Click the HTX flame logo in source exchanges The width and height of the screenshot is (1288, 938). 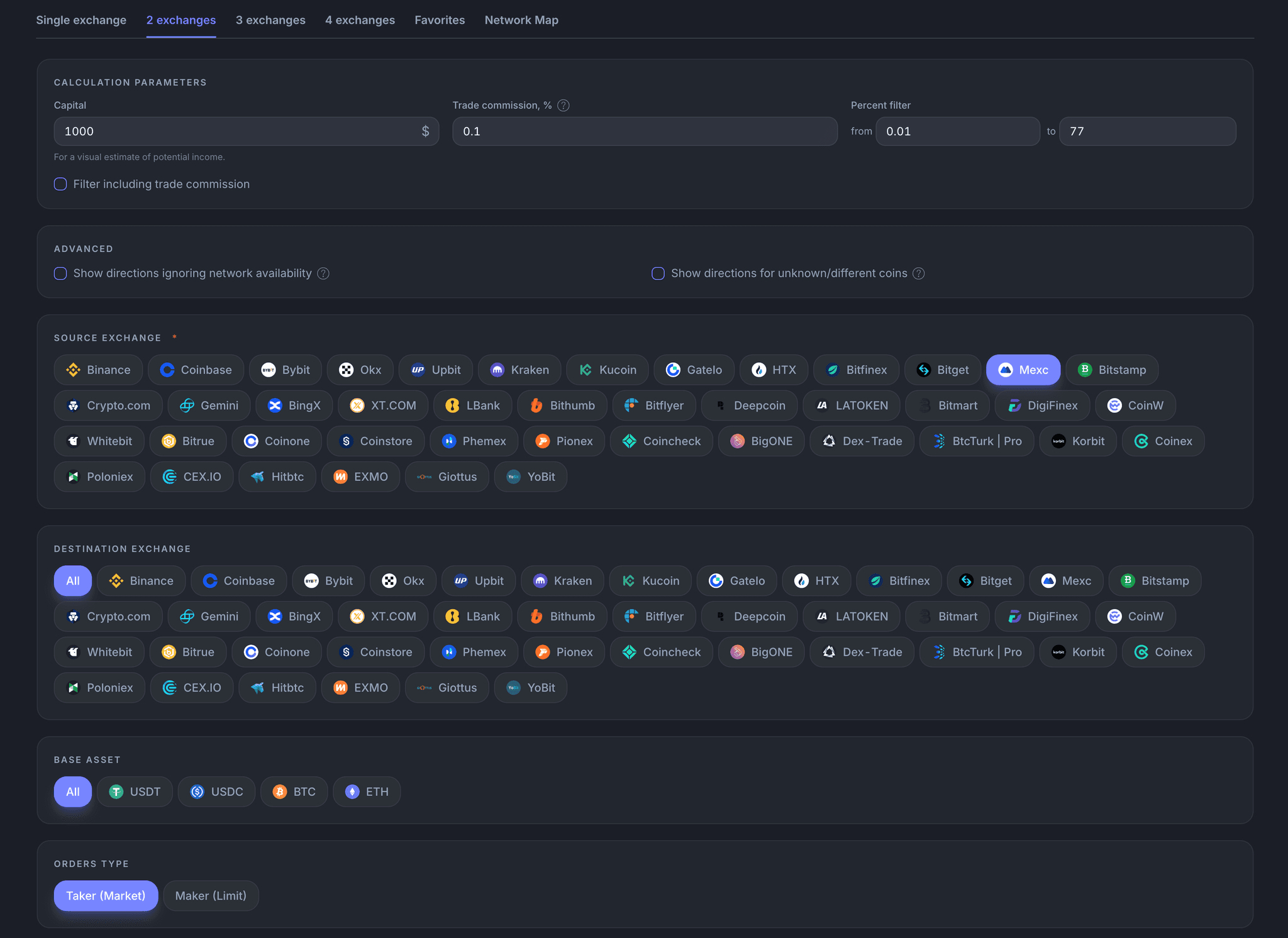(759, 370)
